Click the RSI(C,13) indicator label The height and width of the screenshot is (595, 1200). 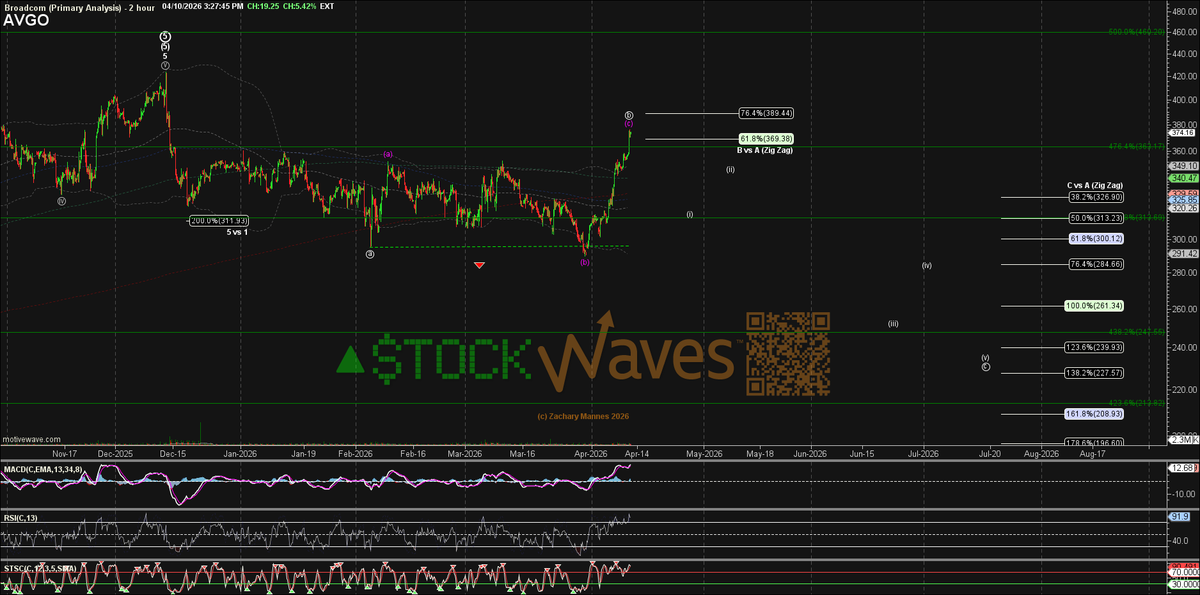(19, 517)
